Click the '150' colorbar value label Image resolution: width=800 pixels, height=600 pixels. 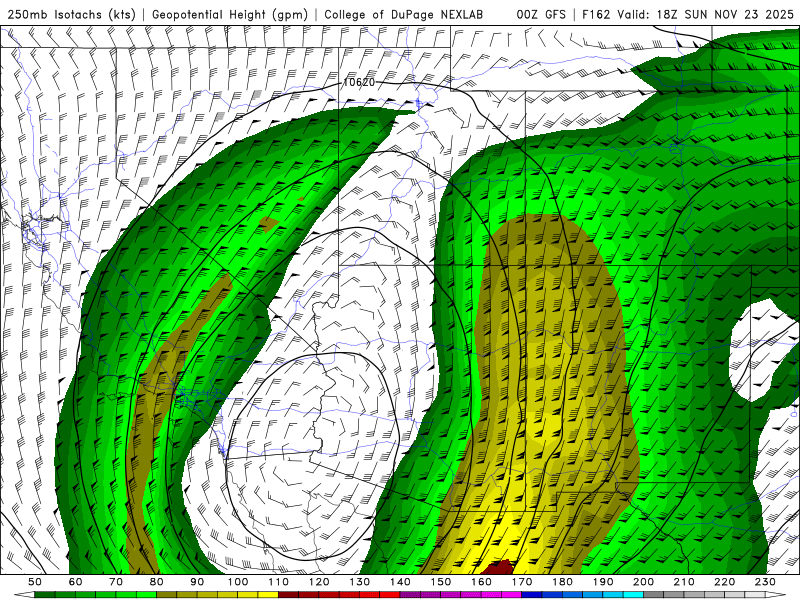(441, 582)
